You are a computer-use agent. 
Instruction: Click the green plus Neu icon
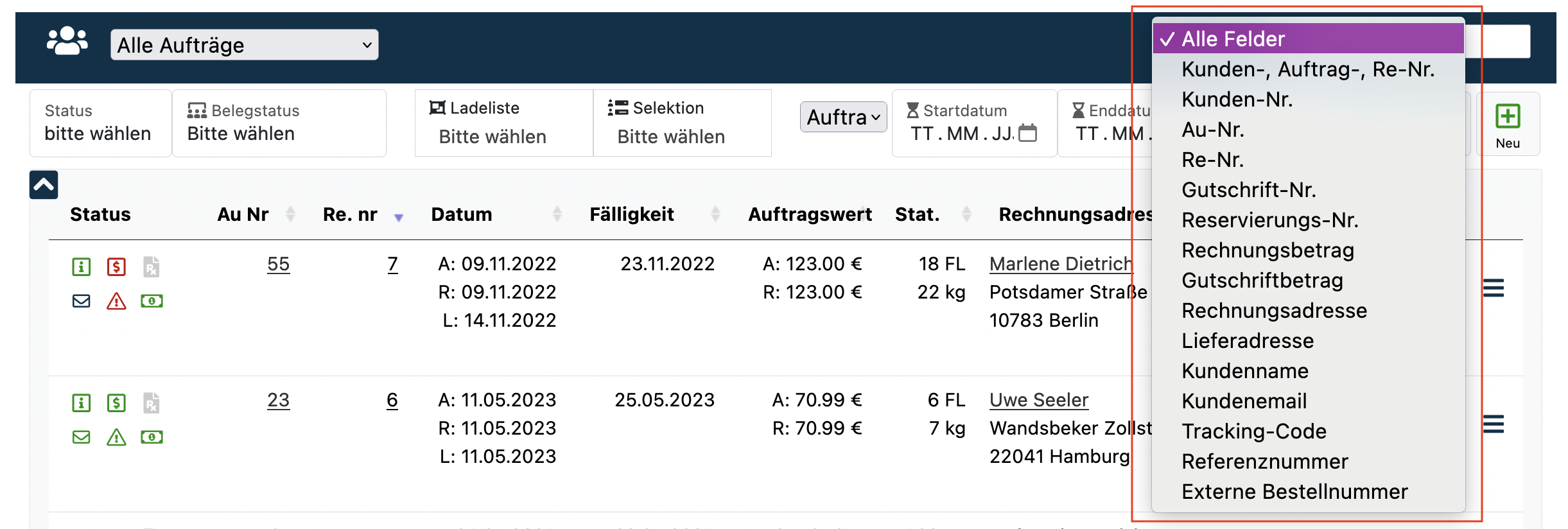[1507, 117]
